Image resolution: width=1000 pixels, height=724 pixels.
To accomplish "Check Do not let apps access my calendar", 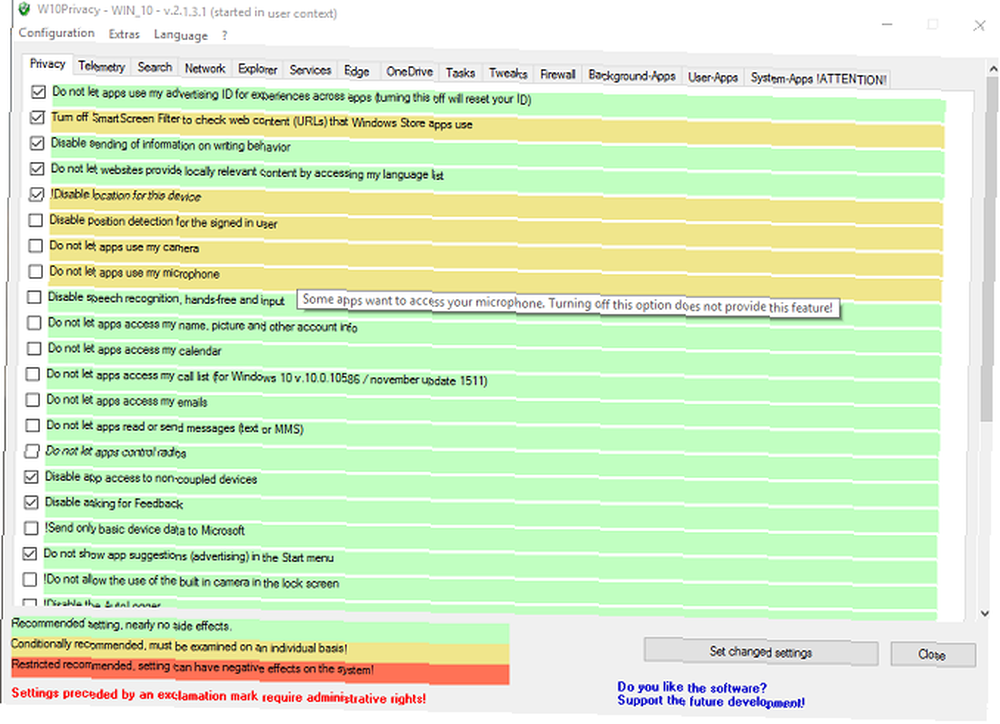I will (x=34, y=348).
